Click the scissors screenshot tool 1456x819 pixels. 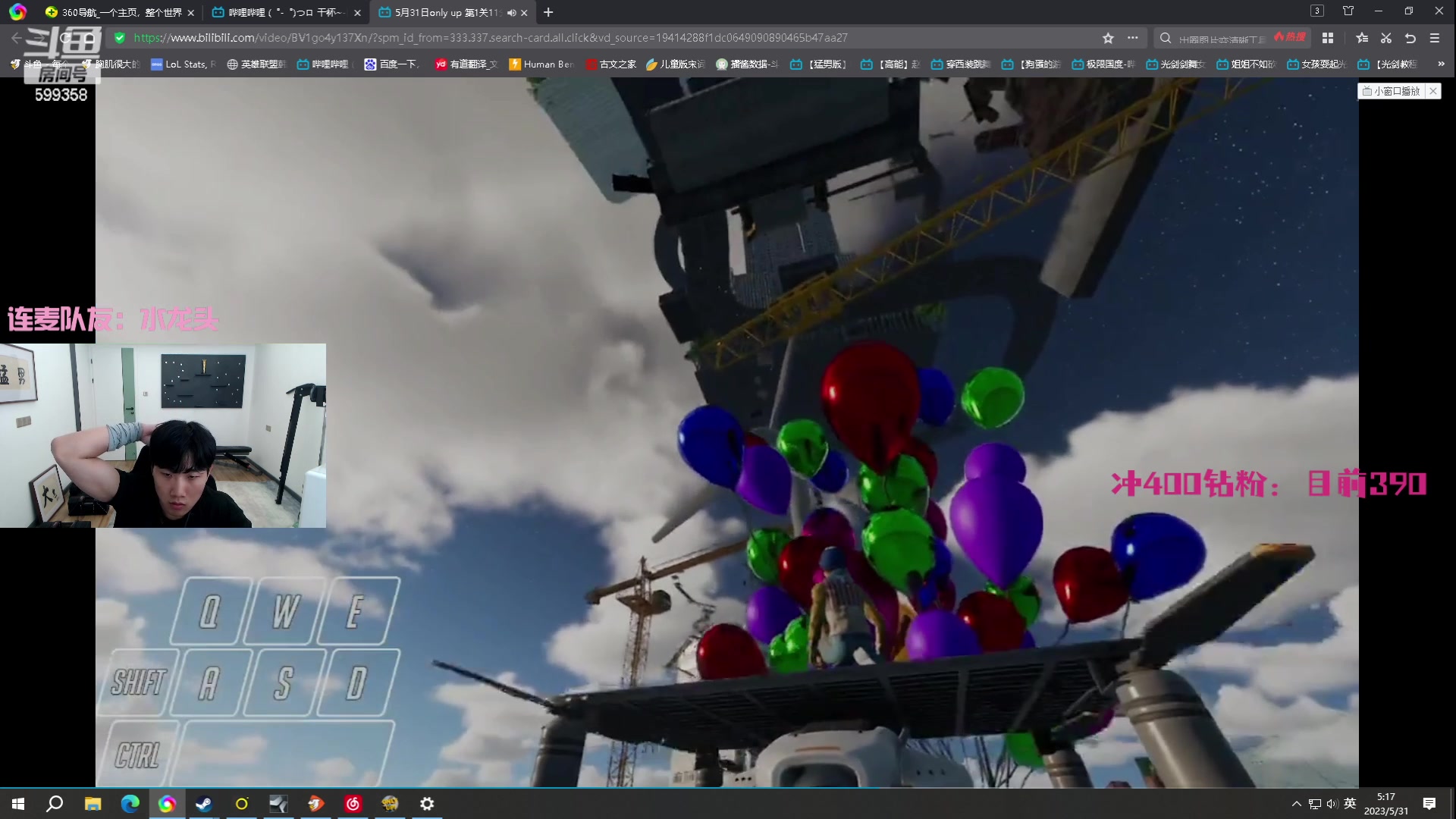[1386, 38]
